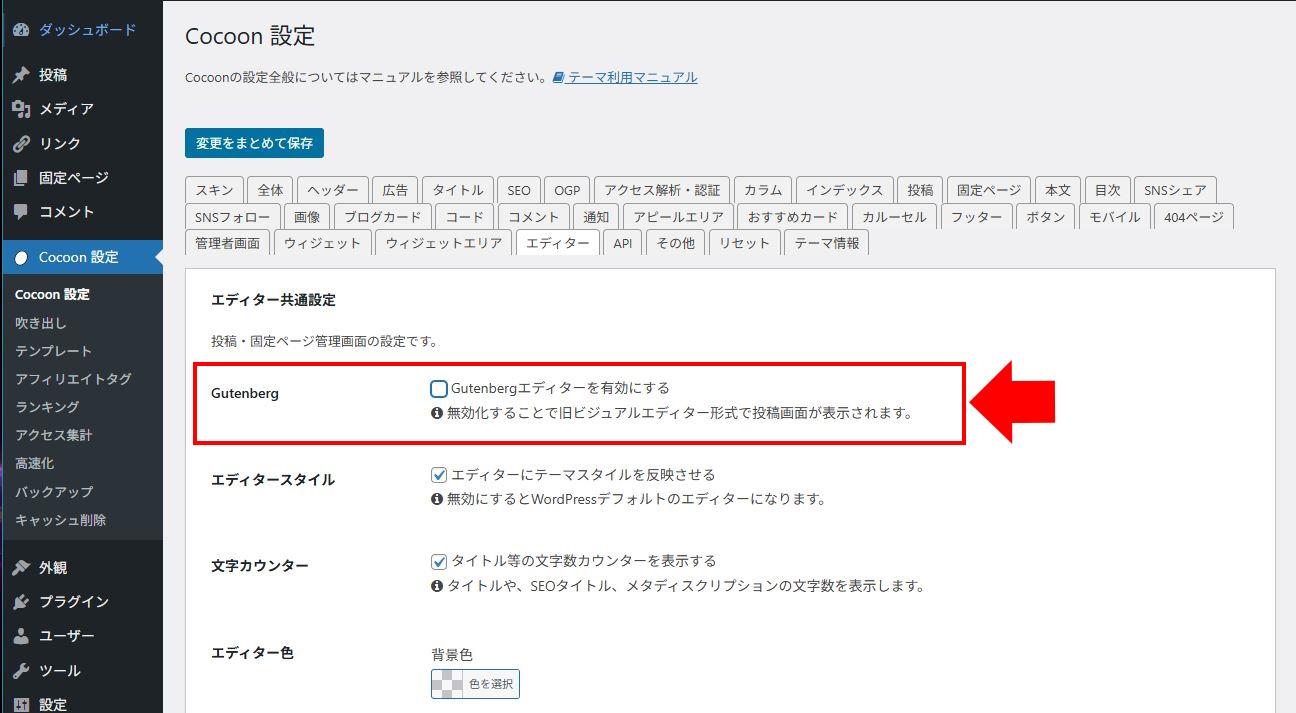The image size is (1296, 713).
Task: Switch to the その他 tab
Action: click(x=675, y=243)
